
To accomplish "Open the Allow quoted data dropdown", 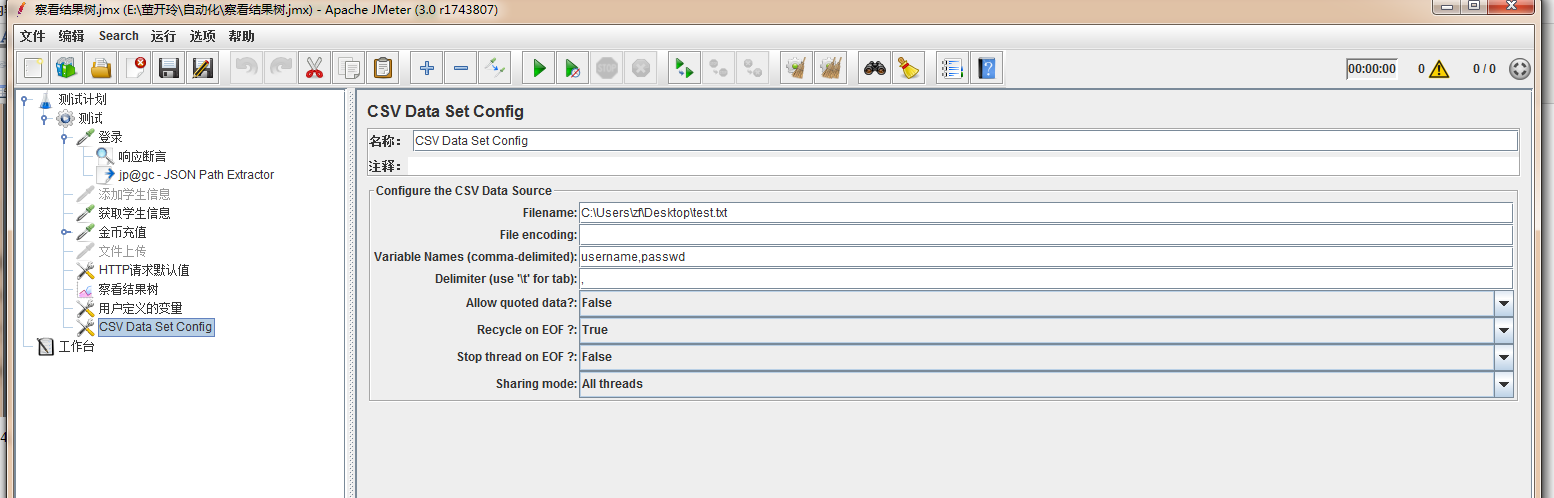I will [1504, 303].
